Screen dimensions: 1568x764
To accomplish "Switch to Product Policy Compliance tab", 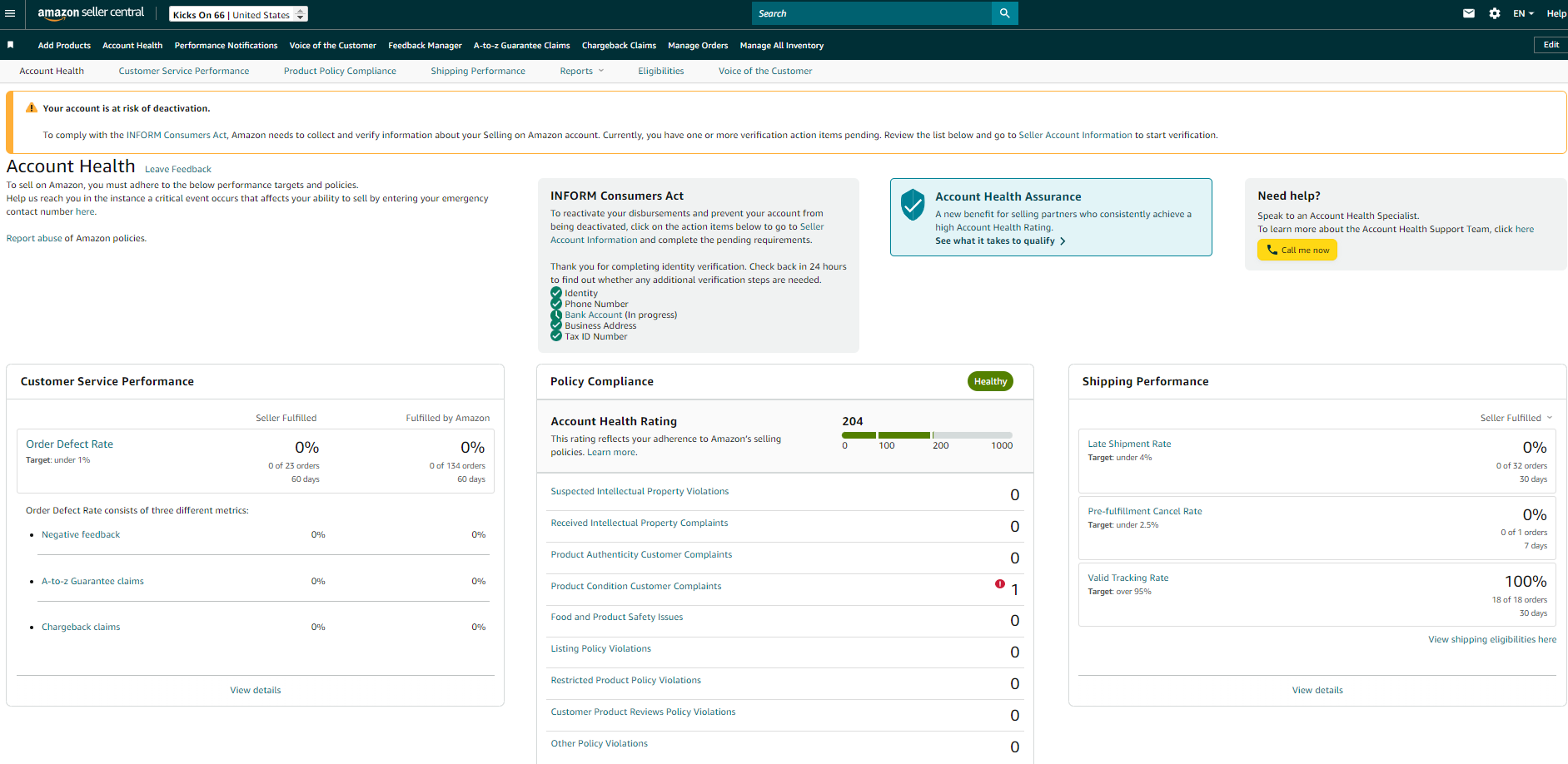I will (340, 72).
